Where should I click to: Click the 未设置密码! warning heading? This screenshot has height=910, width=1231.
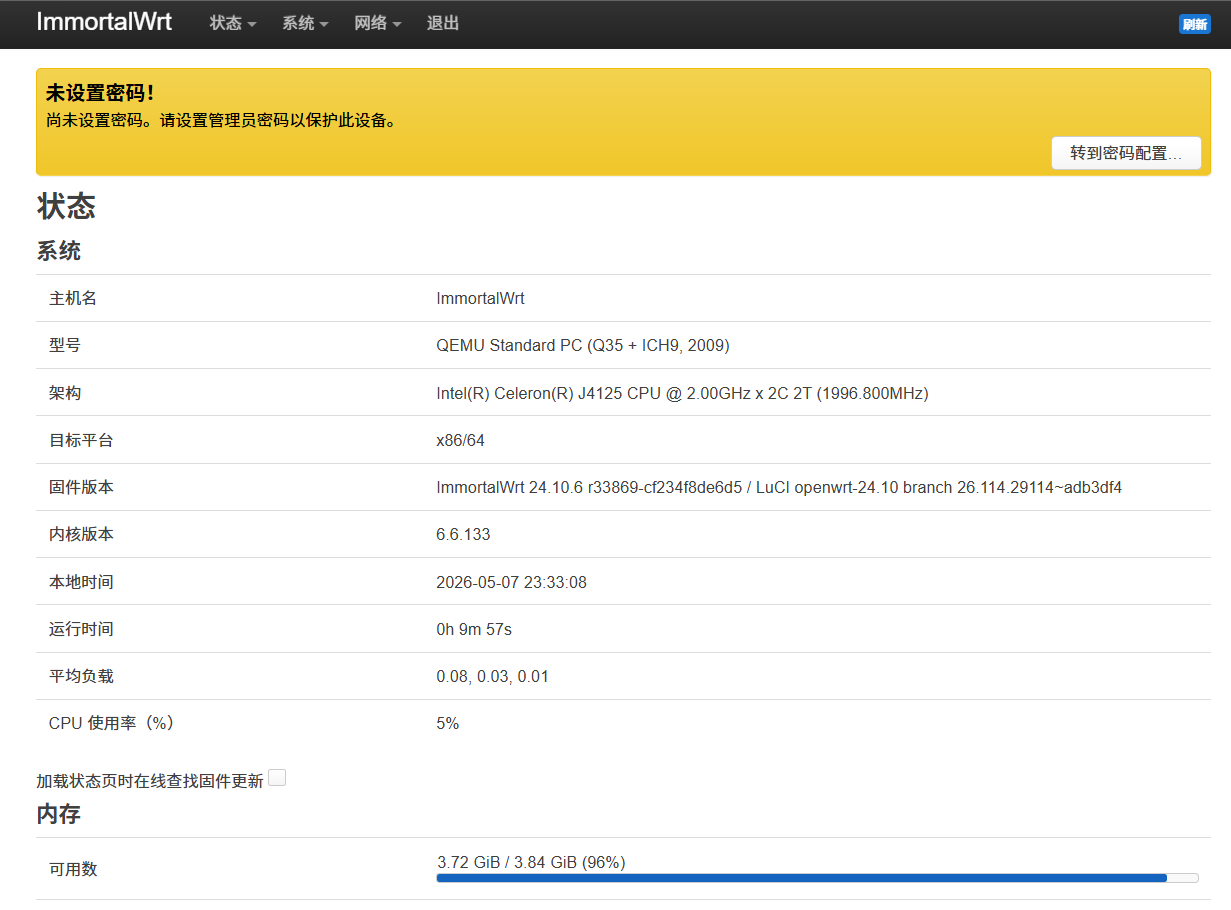(100, 93)
